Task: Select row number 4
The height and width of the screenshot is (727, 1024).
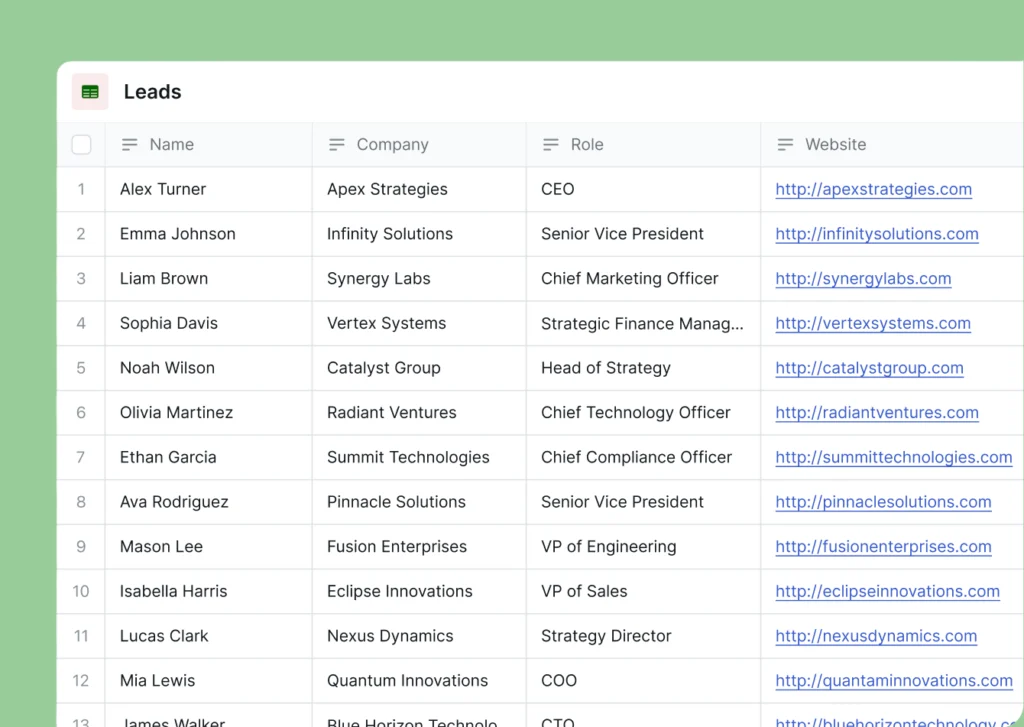Action: tap(81, 323)
